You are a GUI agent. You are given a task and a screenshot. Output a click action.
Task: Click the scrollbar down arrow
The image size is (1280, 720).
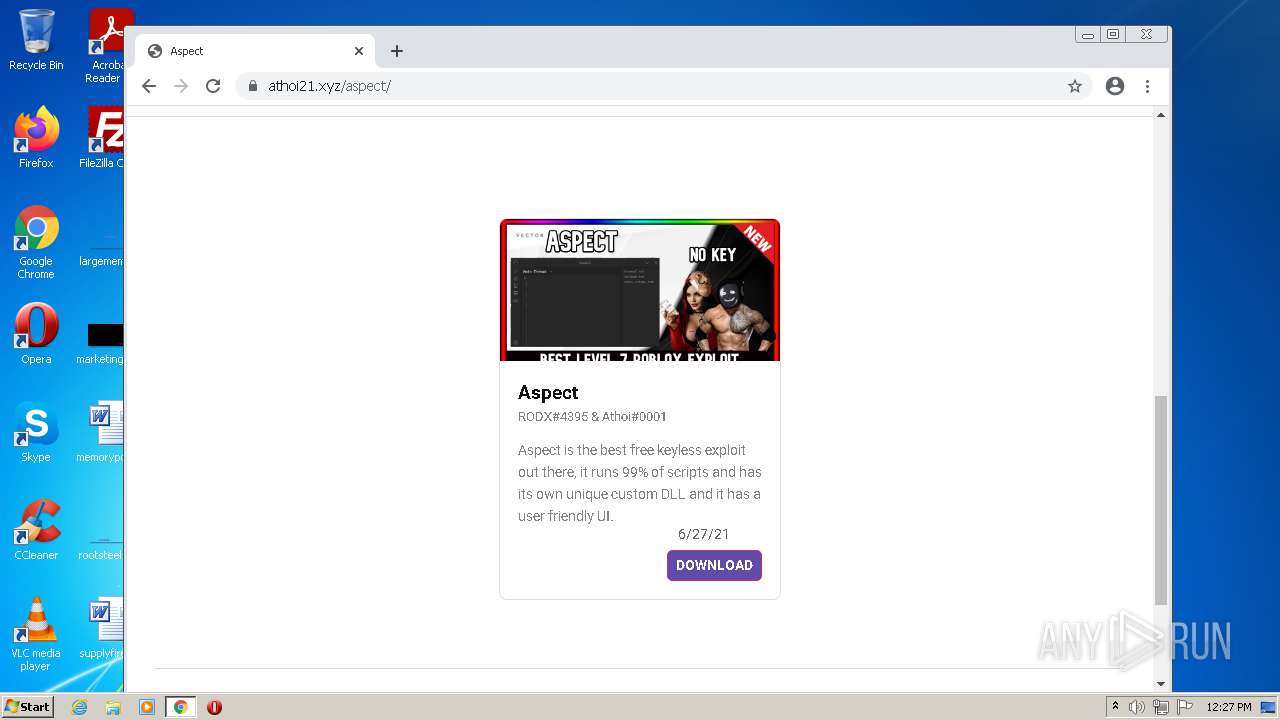pos(1161,684)
